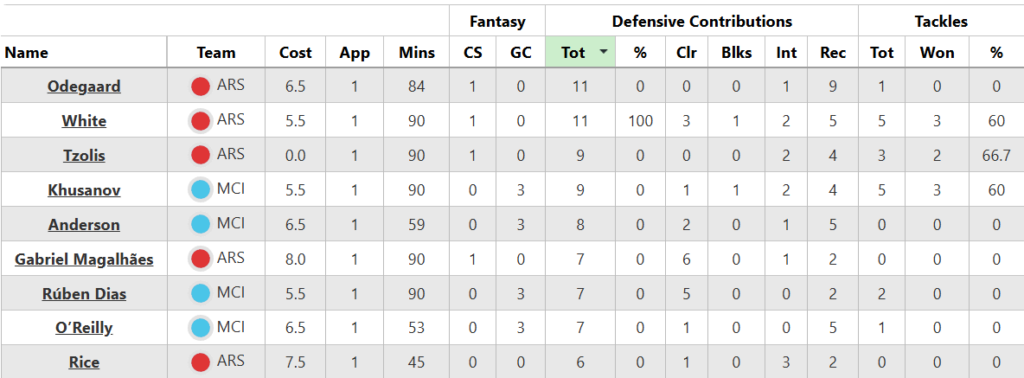The width and height of the screenshot is (1024, 378).
Task: Open the Odegaard player link
Action: tap(84, 87)
